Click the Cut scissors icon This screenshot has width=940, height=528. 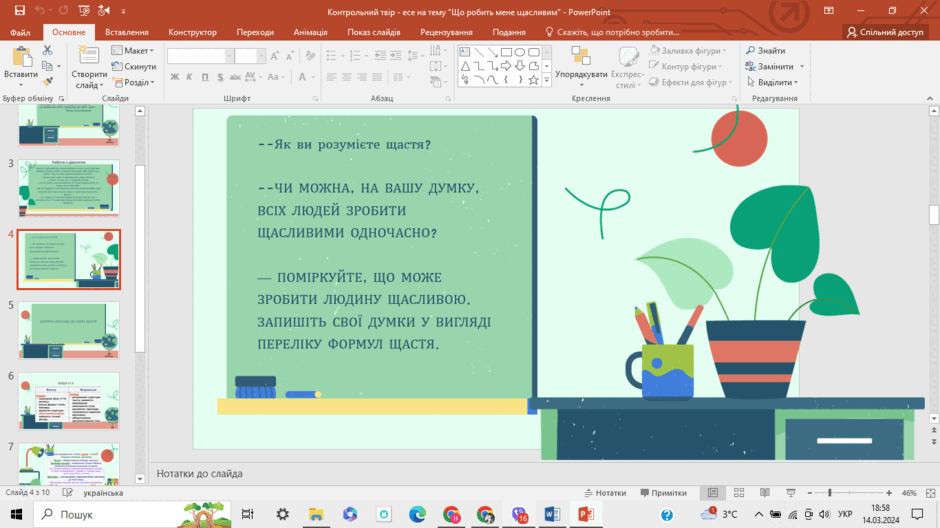point(47,50)
